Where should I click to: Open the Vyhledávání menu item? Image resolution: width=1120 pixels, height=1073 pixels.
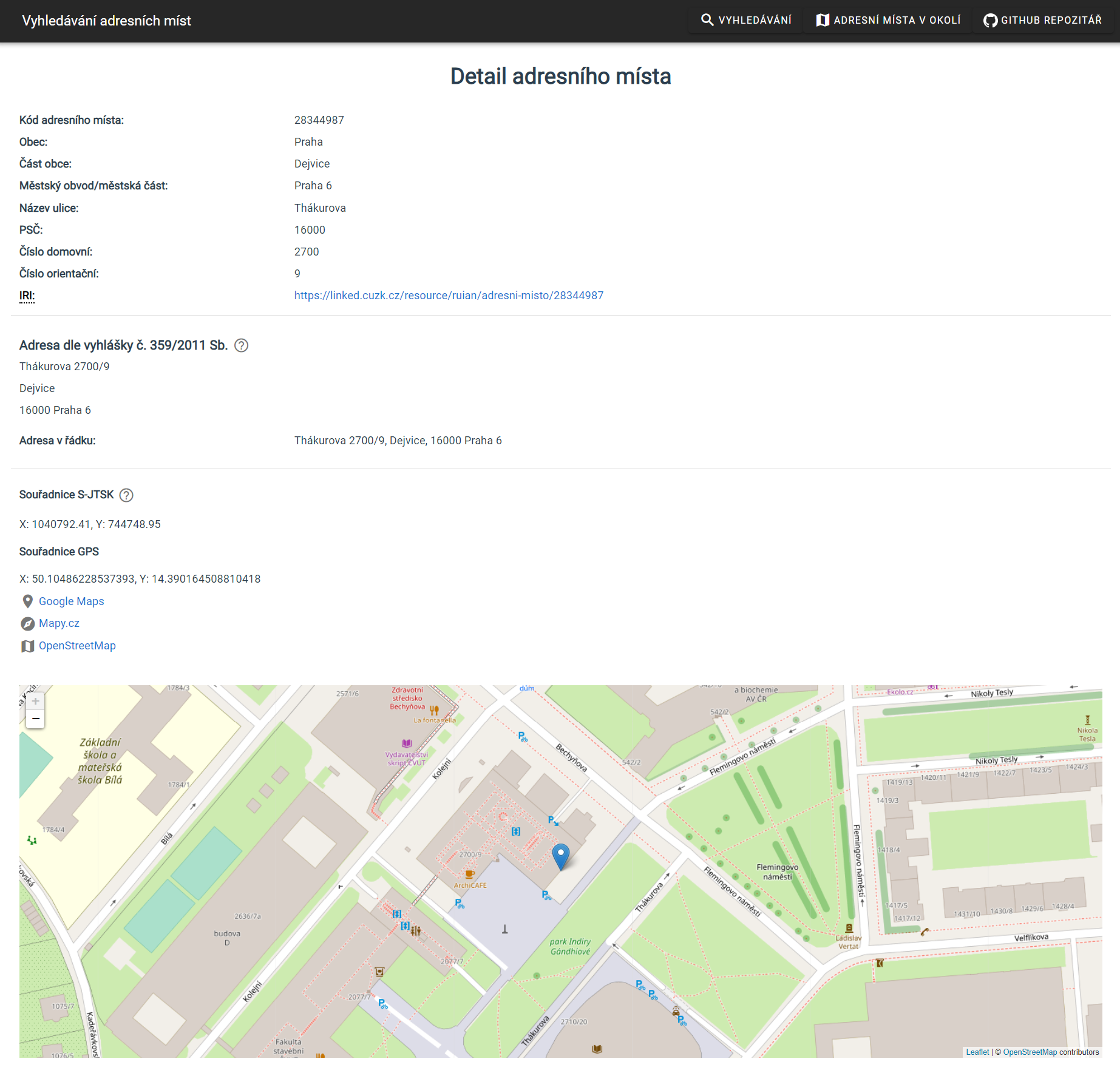746,20
